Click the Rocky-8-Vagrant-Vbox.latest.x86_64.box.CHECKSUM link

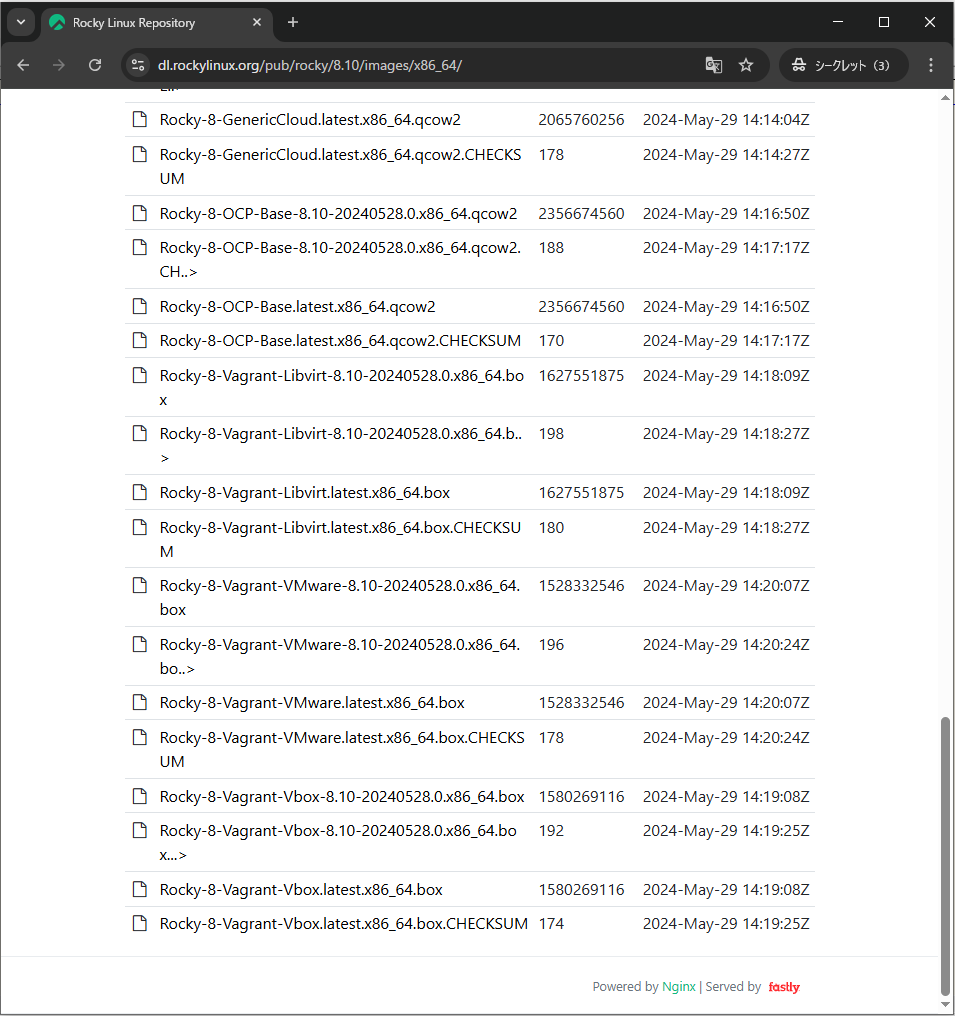pyautogui.click(x=344, y=923)
